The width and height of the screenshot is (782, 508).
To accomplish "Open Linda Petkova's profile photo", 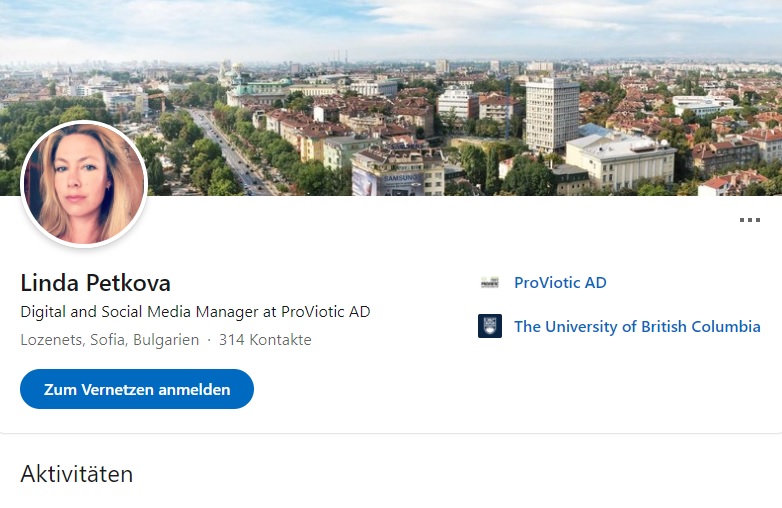I will coord(84,184).
